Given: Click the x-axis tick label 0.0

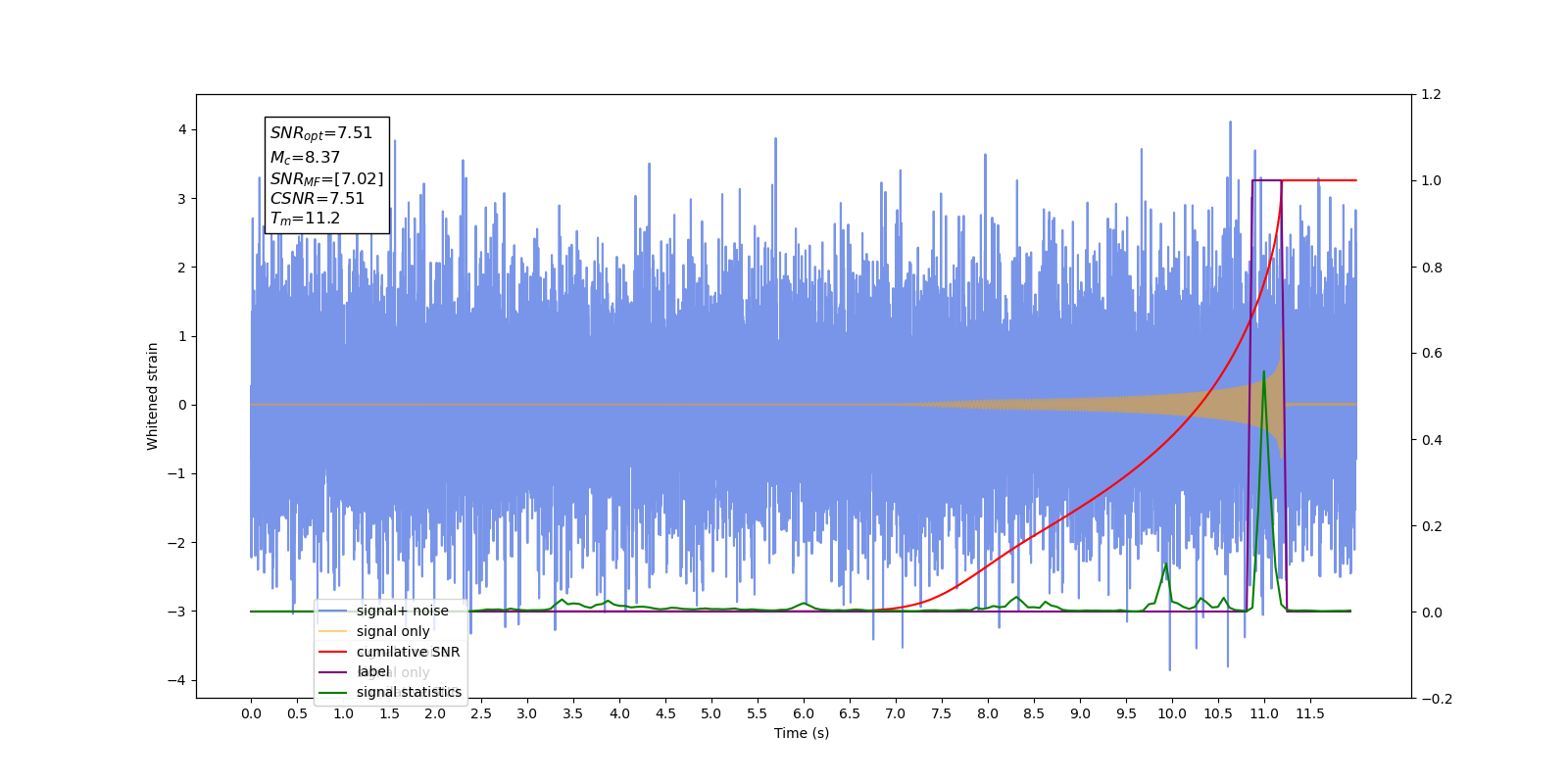Looking at the screenshot, I should click(251, 713).
